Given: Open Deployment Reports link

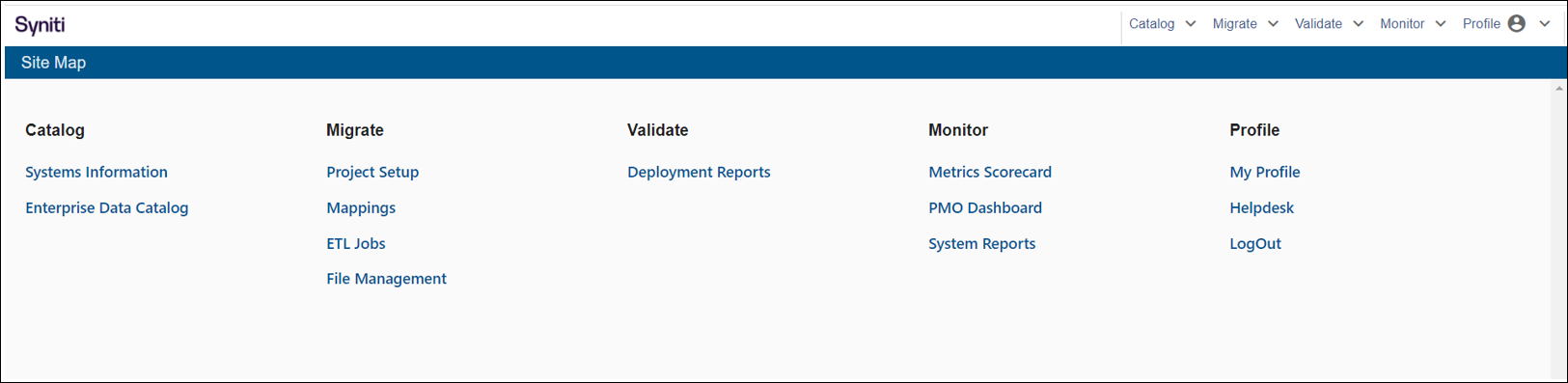Looking at the screenshot, I should click(699, 172).
